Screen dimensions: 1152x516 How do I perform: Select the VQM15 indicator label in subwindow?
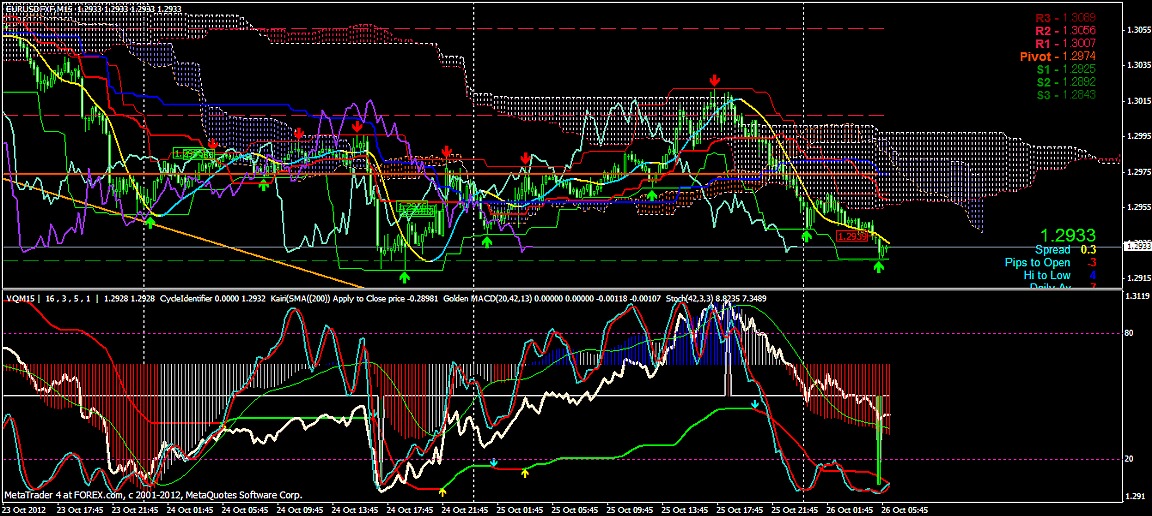click(19, 298)
